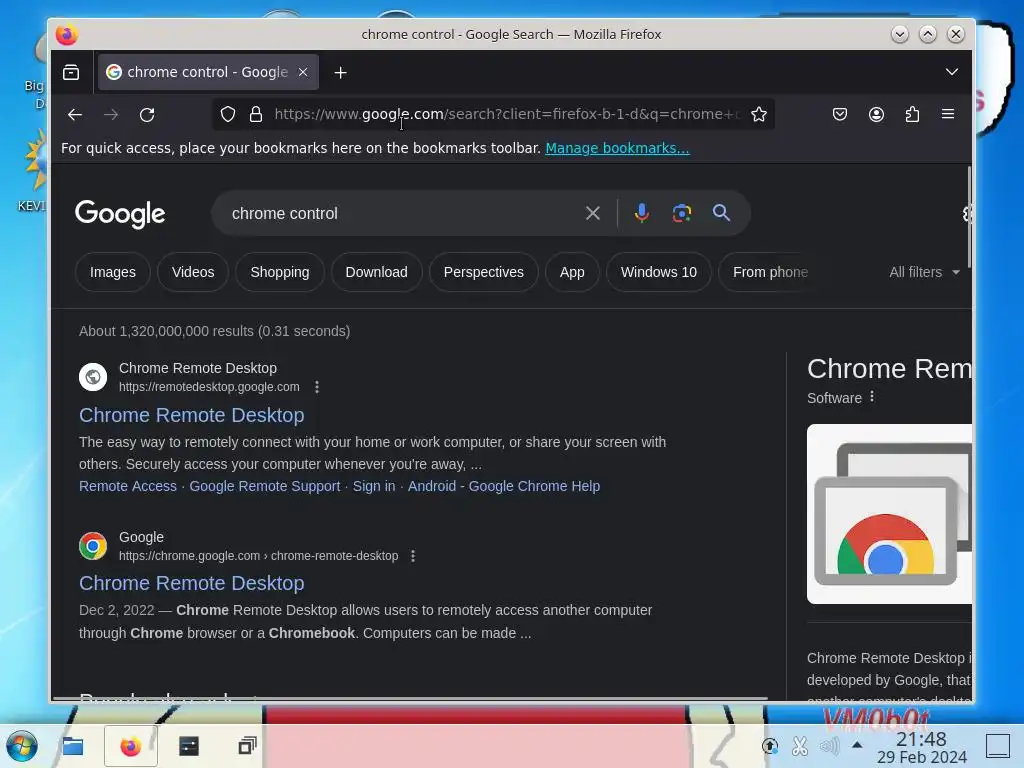Image resolution: width=1024 pixels, height=768 pixels.
Task: Reload the current page
Action: pos(147,115)
